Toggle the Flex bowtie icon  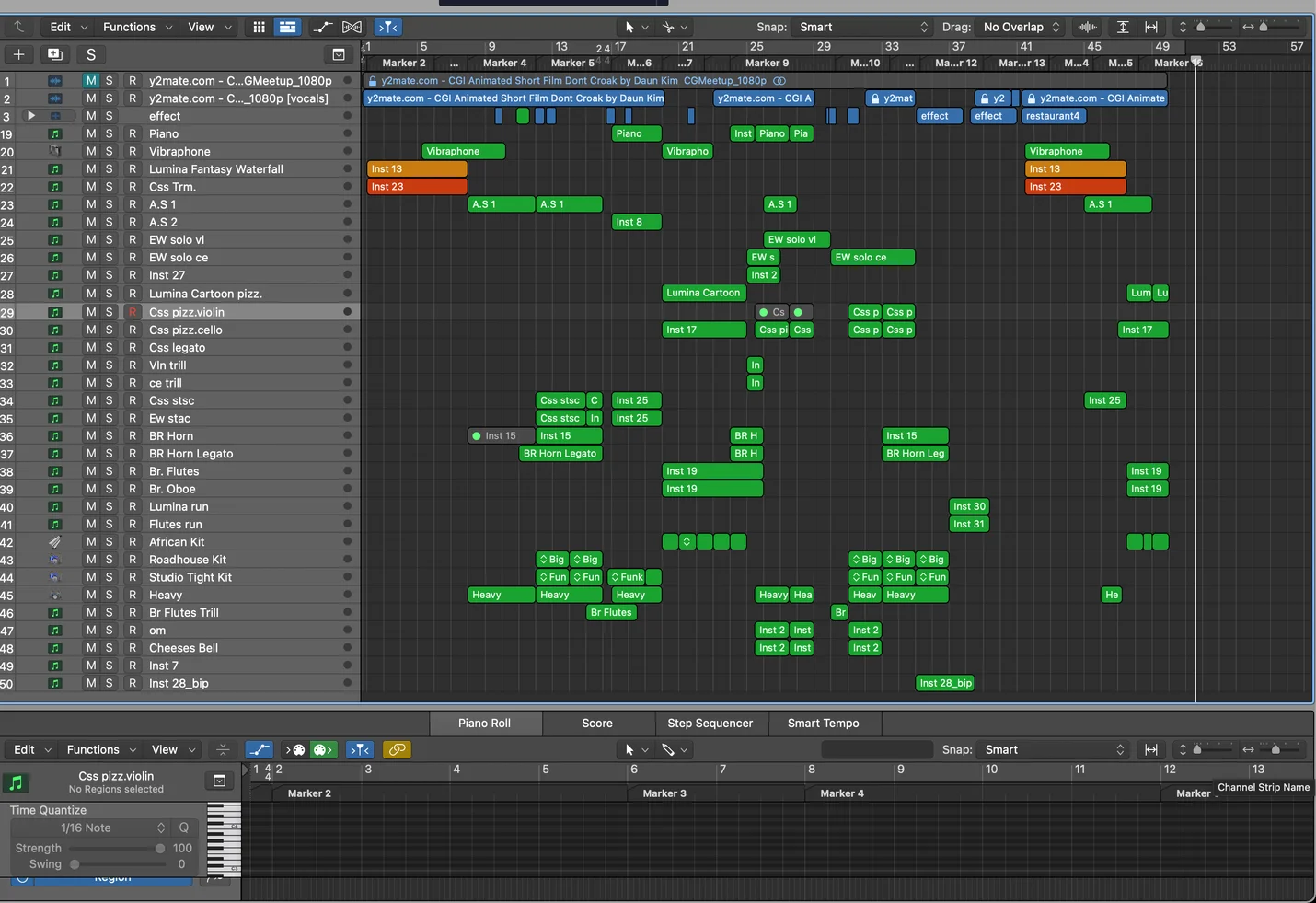[352, 27]
